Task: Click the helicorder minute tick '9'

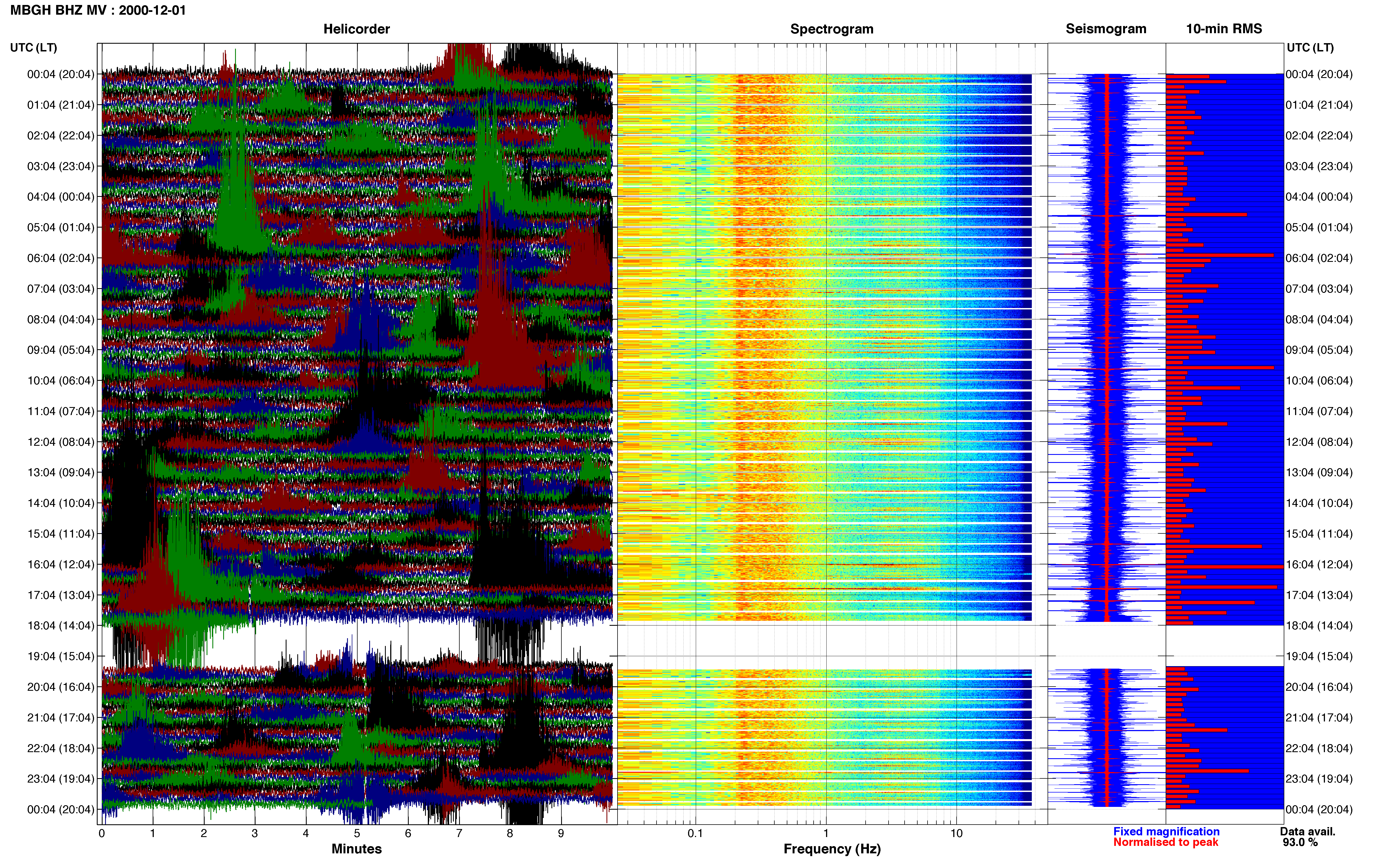Action: [x=561, y=833]
